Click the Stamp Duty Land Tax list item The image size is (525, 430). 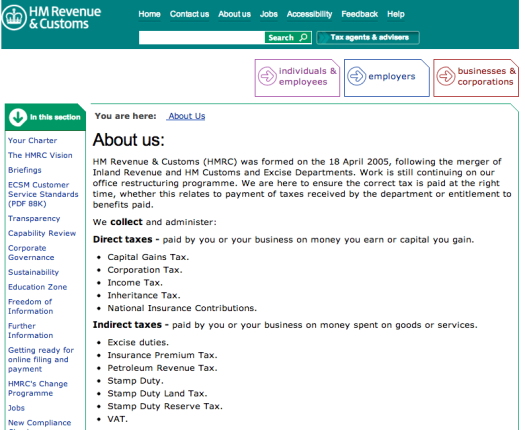click(157, 393)
